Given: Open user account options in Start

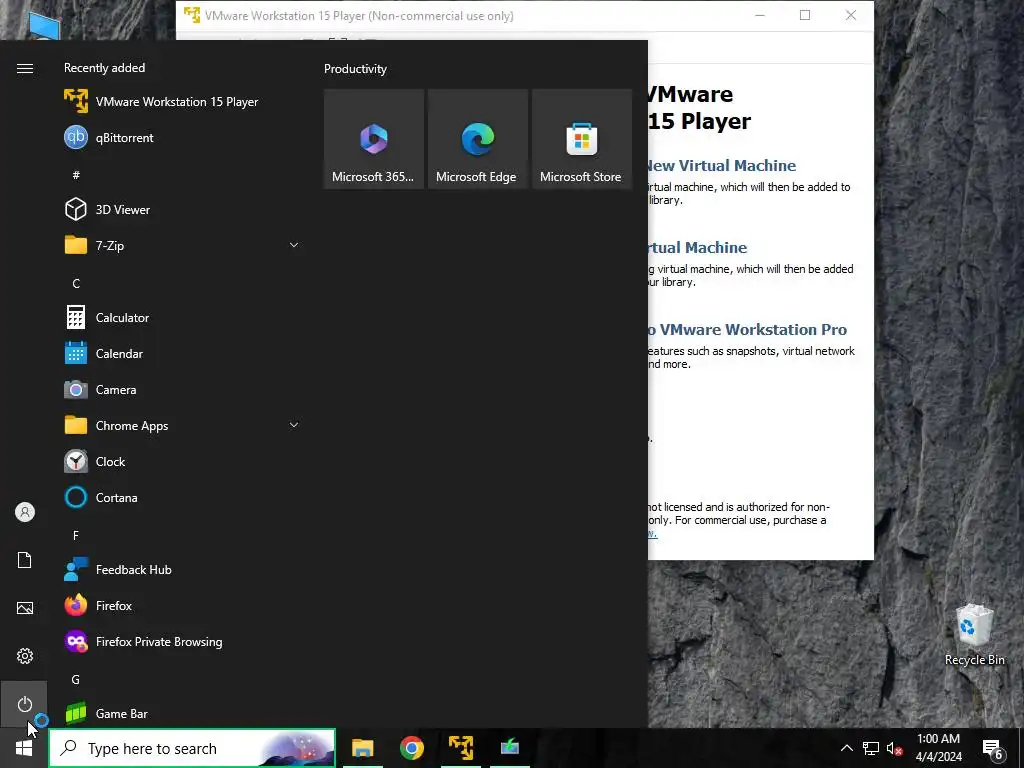Looking at the screenshot, I should coord(25,512).
